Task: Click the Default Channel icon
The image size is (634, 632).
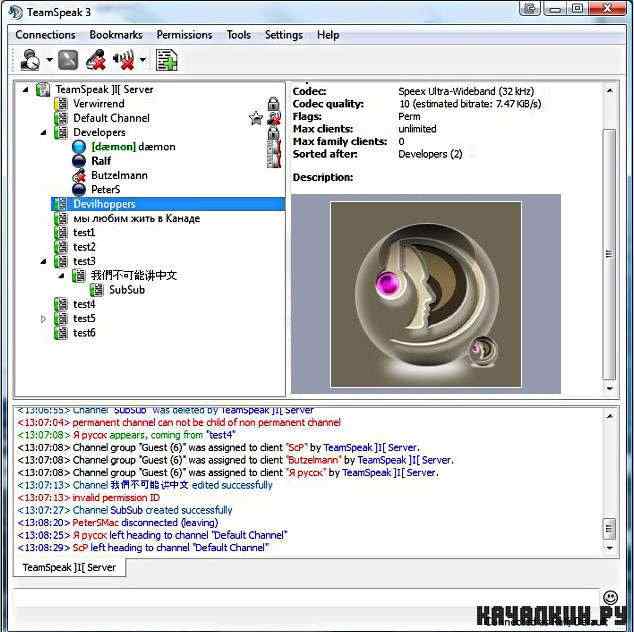Action: [x=61, y=118]
